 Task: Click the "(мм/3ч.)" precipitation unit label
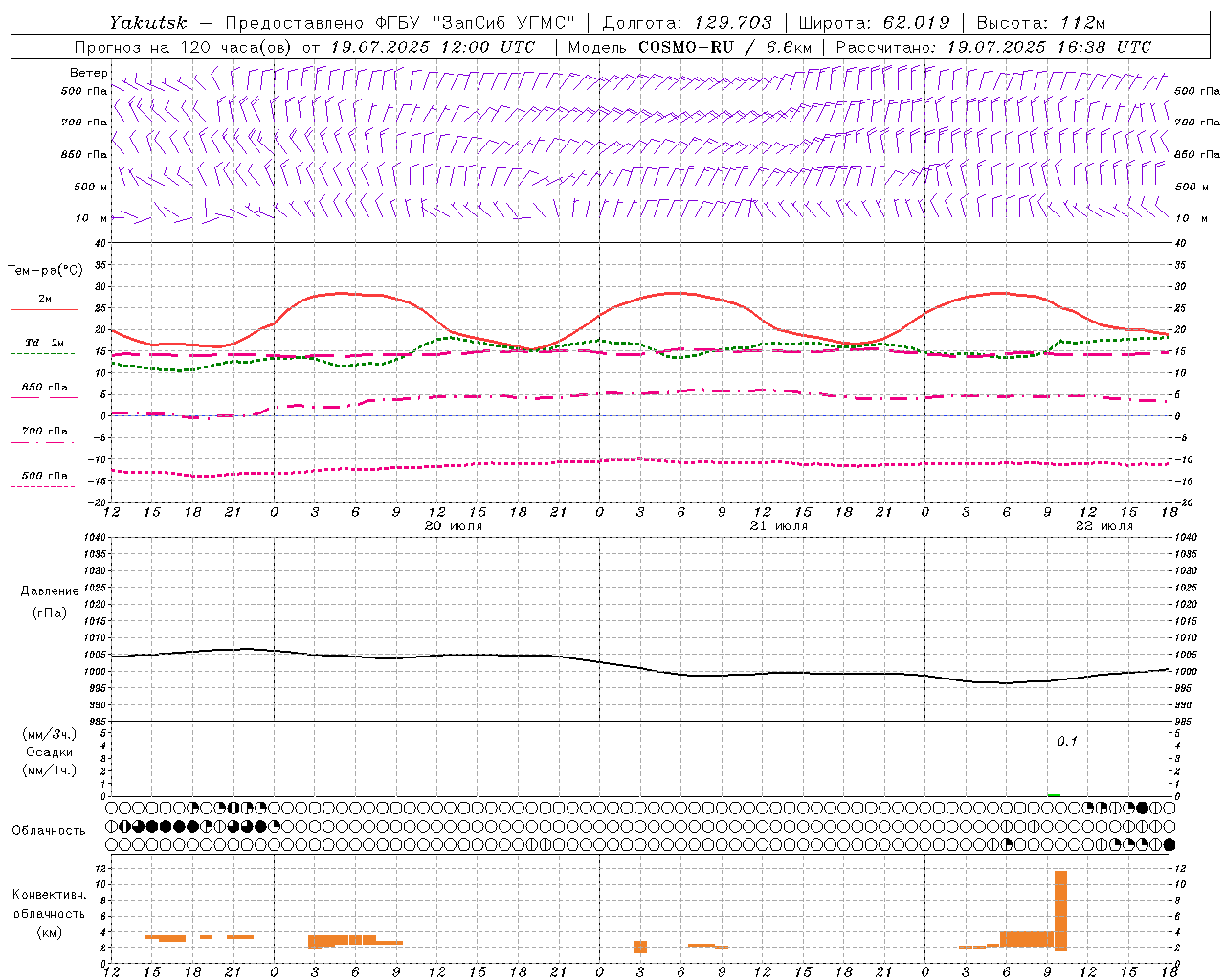[x=50, y=734]
